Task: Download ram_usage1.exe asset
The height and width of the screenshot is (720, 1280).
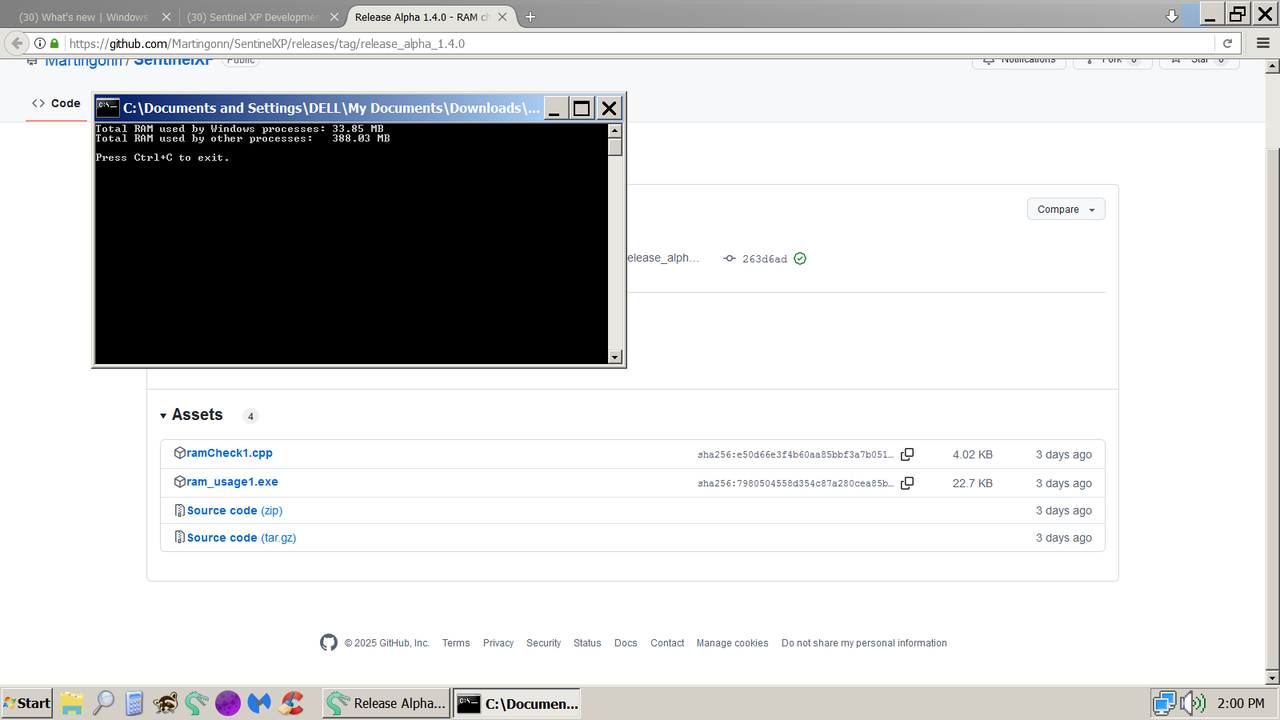Action: pos(232,482)
